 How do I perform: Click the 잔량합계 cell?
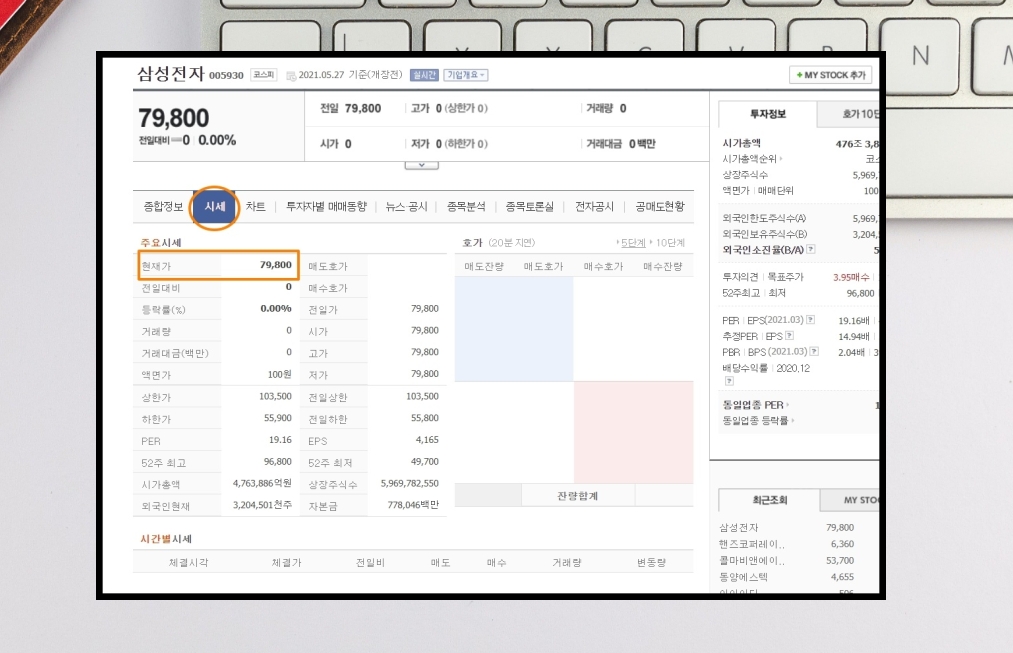click(578, 496)
